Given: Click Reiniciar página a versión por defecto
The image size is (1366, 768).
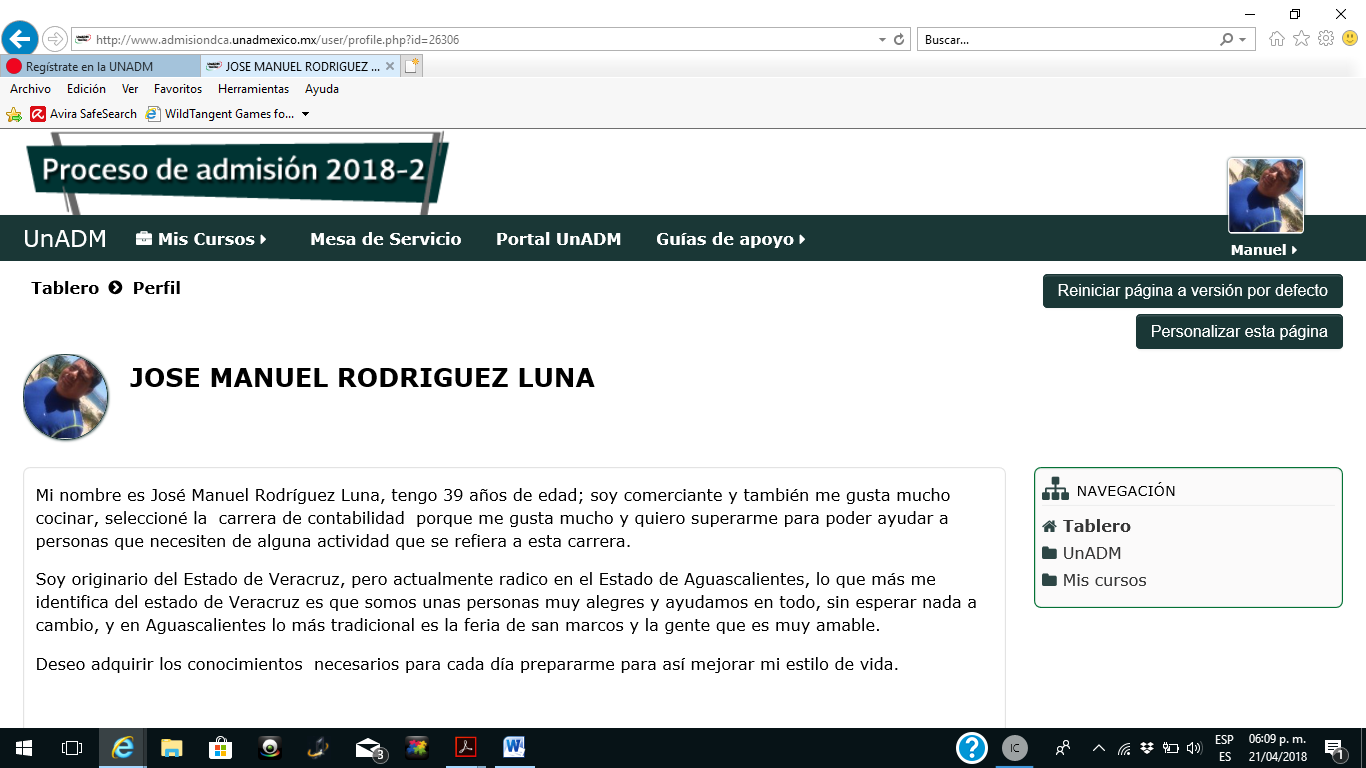Looking at the screenshot, I should [x=1193, y=291].
